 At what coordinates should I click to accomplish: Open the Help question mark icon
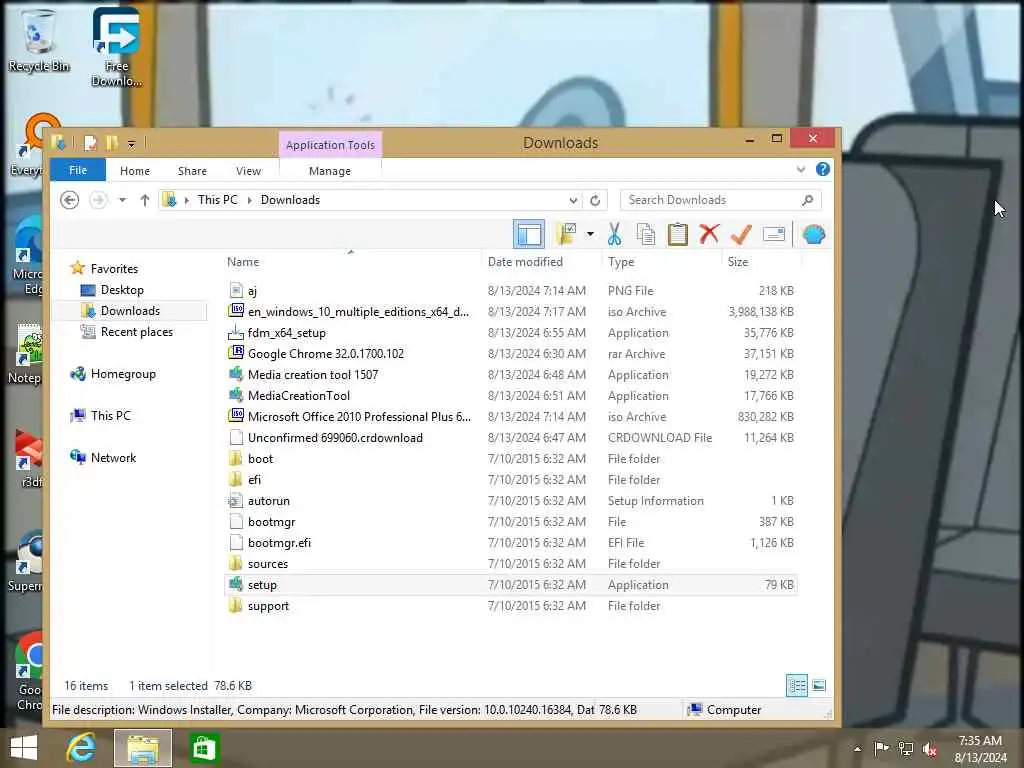pos(823,169)
